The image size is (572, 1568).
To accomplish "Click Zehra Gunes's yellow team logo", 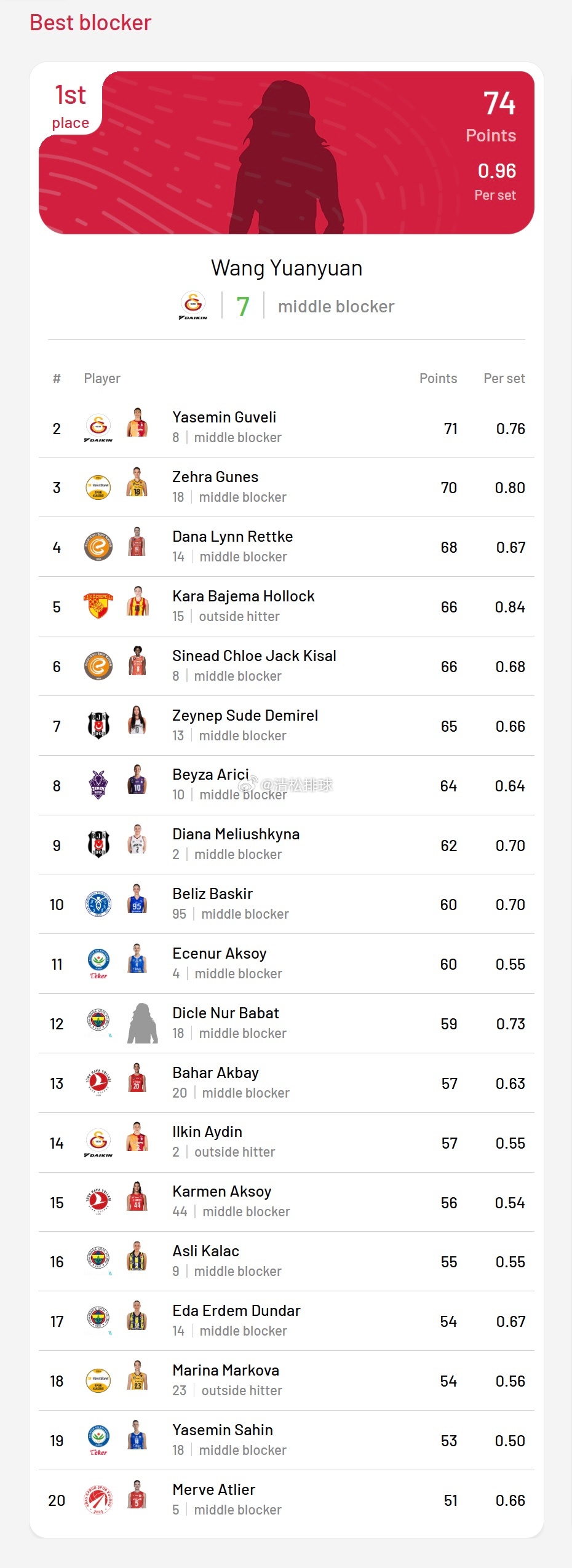I will point(98,487).
